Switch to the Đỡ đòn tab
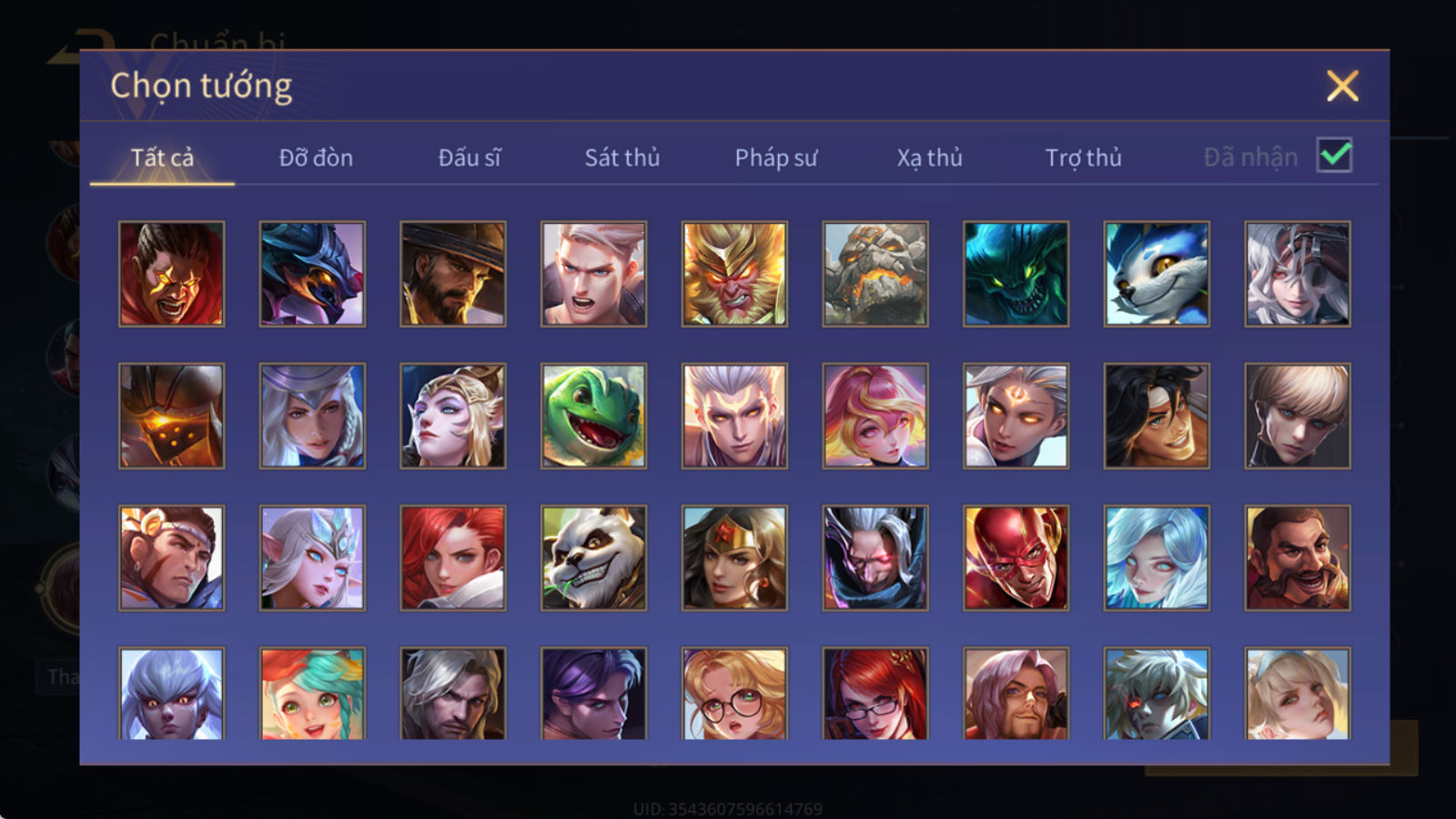The image size is (1456, 819). (x=316, y=157)
